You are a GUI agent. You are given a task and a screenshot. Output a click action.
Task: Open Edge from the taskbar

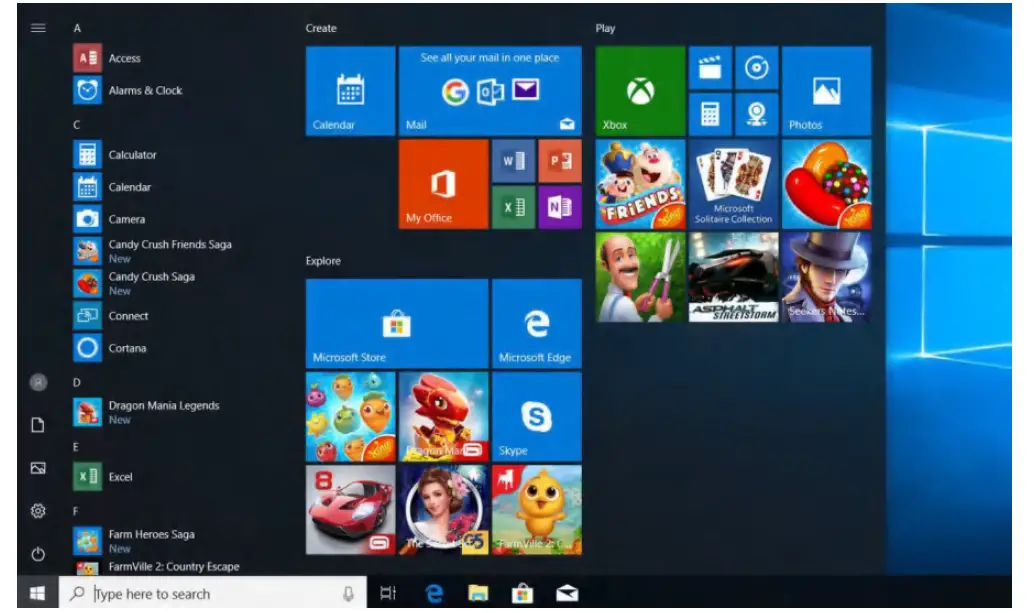pos(434,593)
